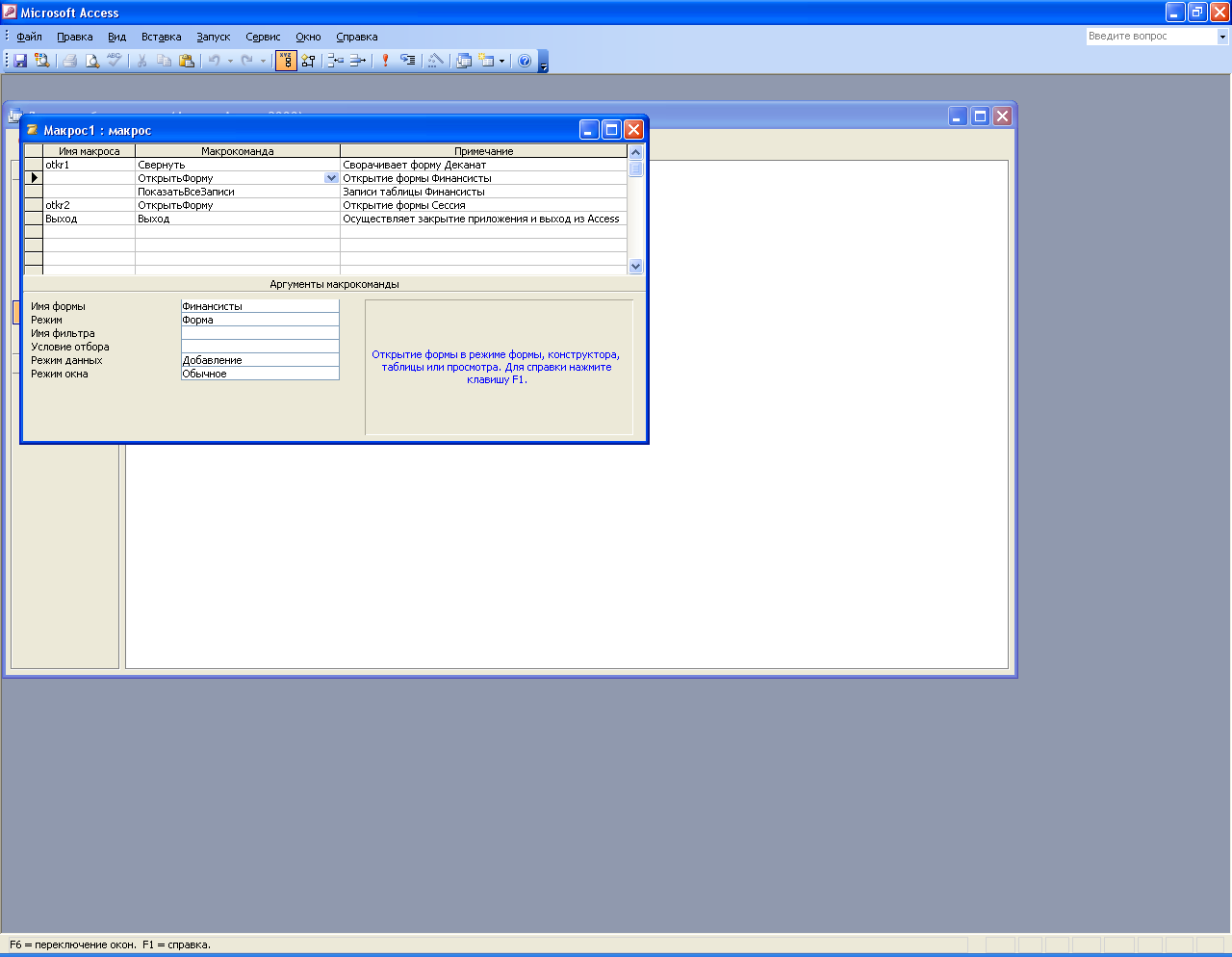The height and width of the screenshot is (957, 1232).
Task: Click the select-all corner of macro grid
Action: (x=34, y=151)
